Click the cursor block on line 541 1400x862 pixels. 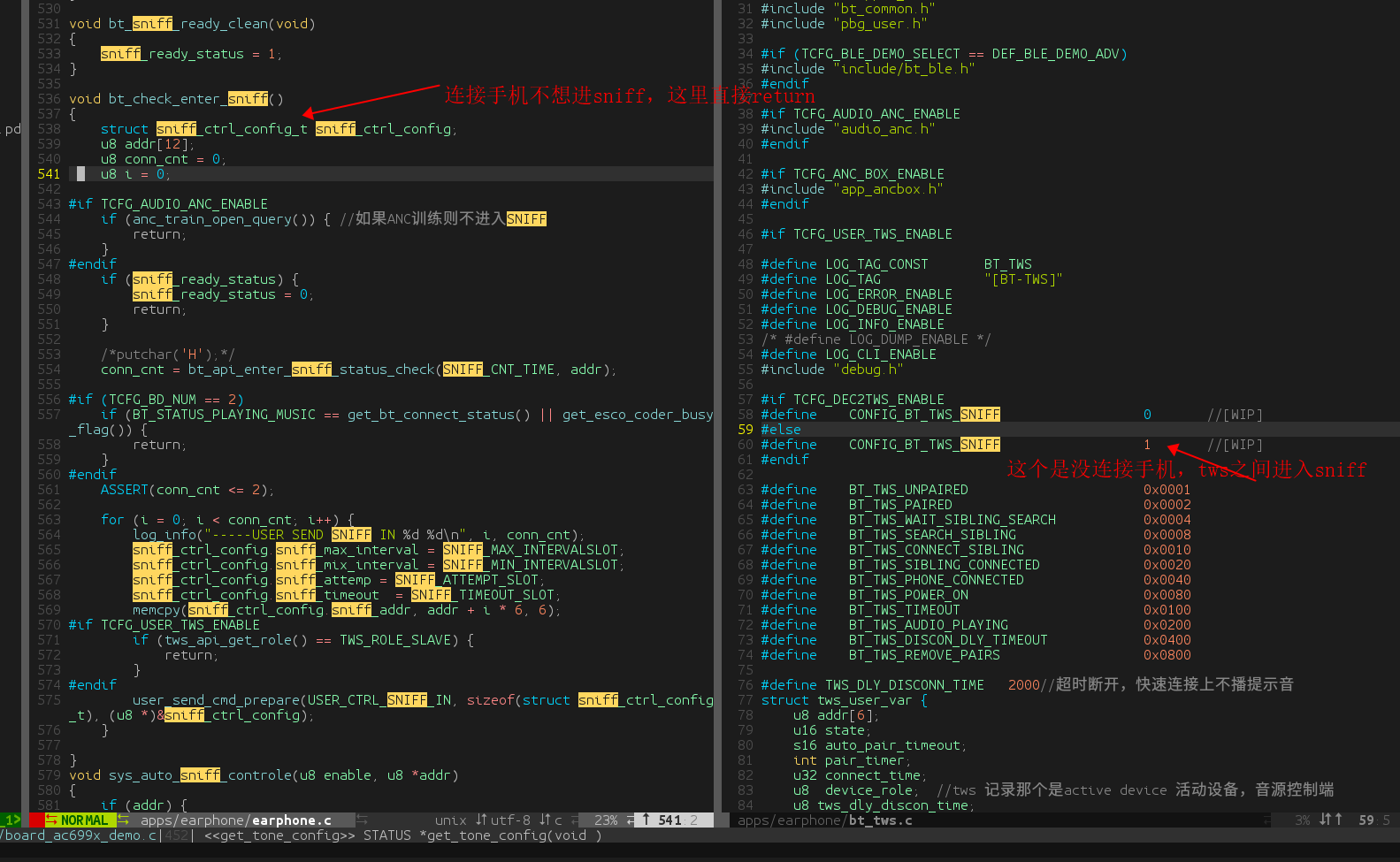pyautogui.click(x=80, y=174)
